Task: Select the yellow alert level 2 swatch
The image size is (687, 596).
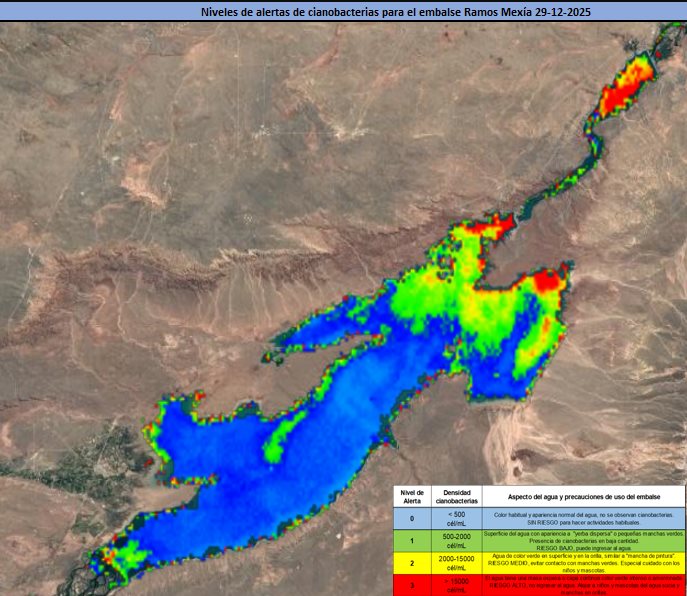Action: pyautogui.click(x=412, y=564)
